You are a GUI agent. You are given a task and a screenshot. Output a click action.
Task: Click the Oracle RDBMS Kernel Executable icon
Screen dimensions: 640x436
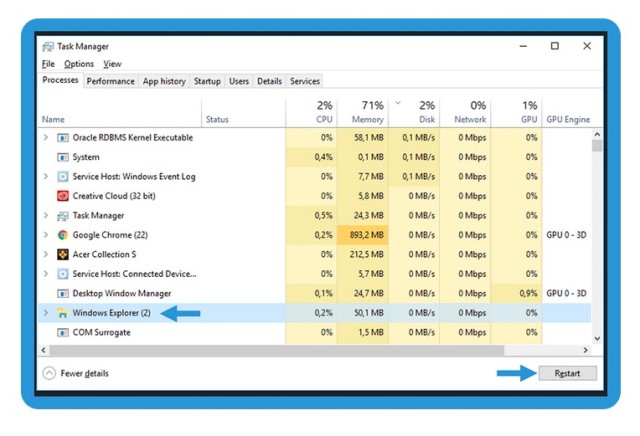(62, 138)
